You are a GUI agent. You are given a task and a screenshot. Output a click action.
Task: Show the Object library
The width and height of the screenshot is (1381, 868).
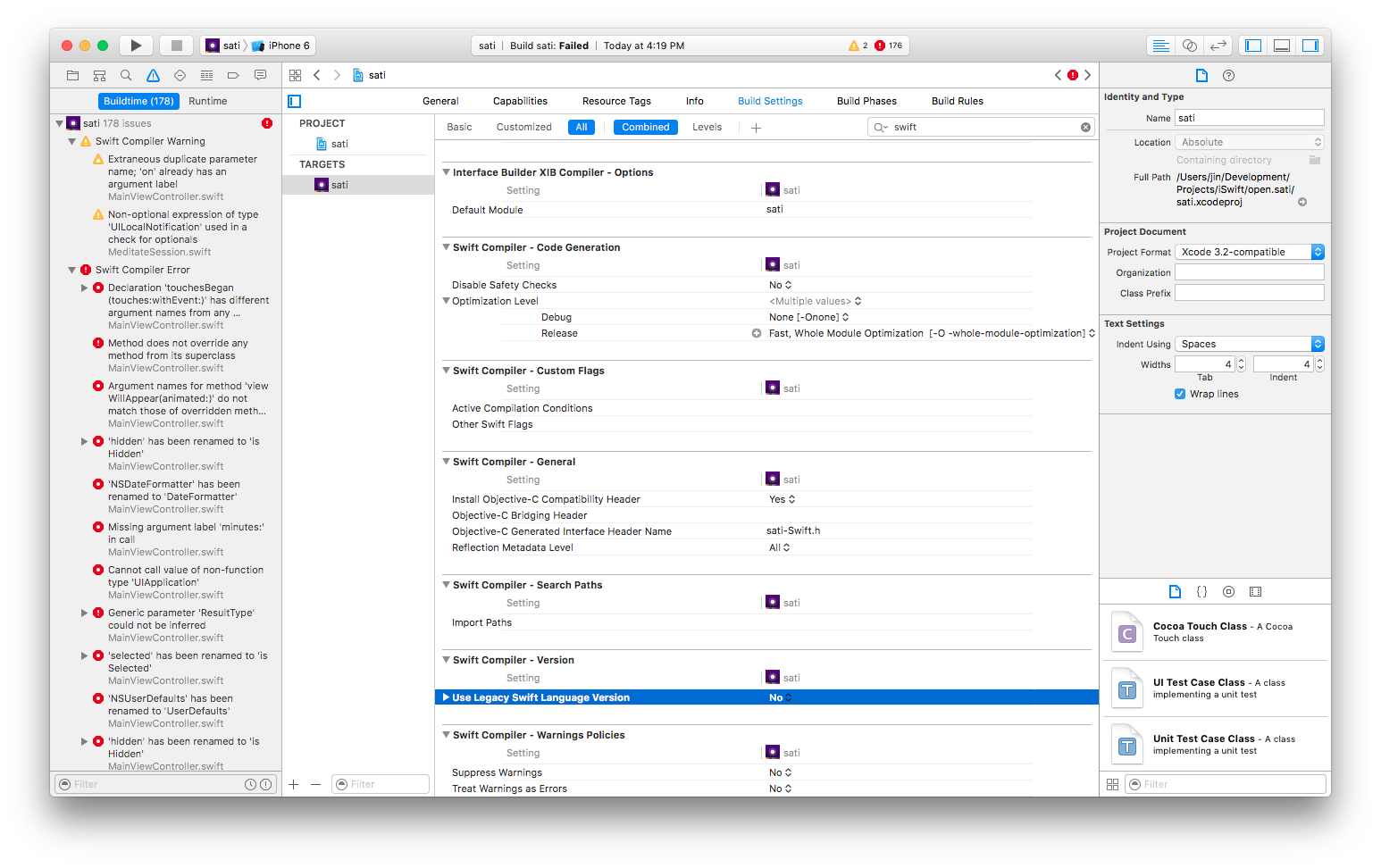click(1228, 591)
